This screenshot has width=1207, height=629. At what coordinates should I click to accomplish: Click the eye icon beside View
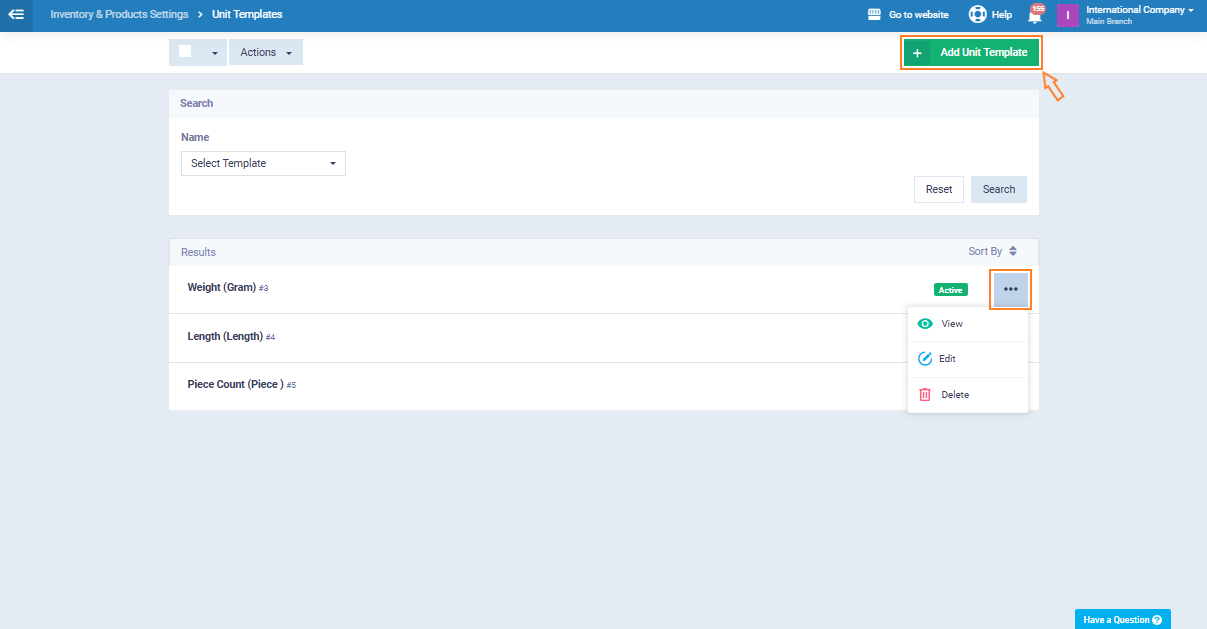925,324
